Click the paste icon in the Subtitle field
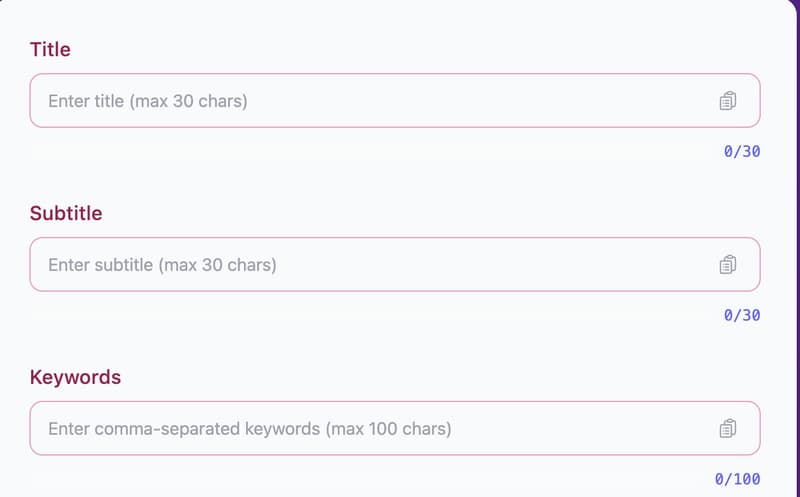800x497 pixels. pos(728,265)
